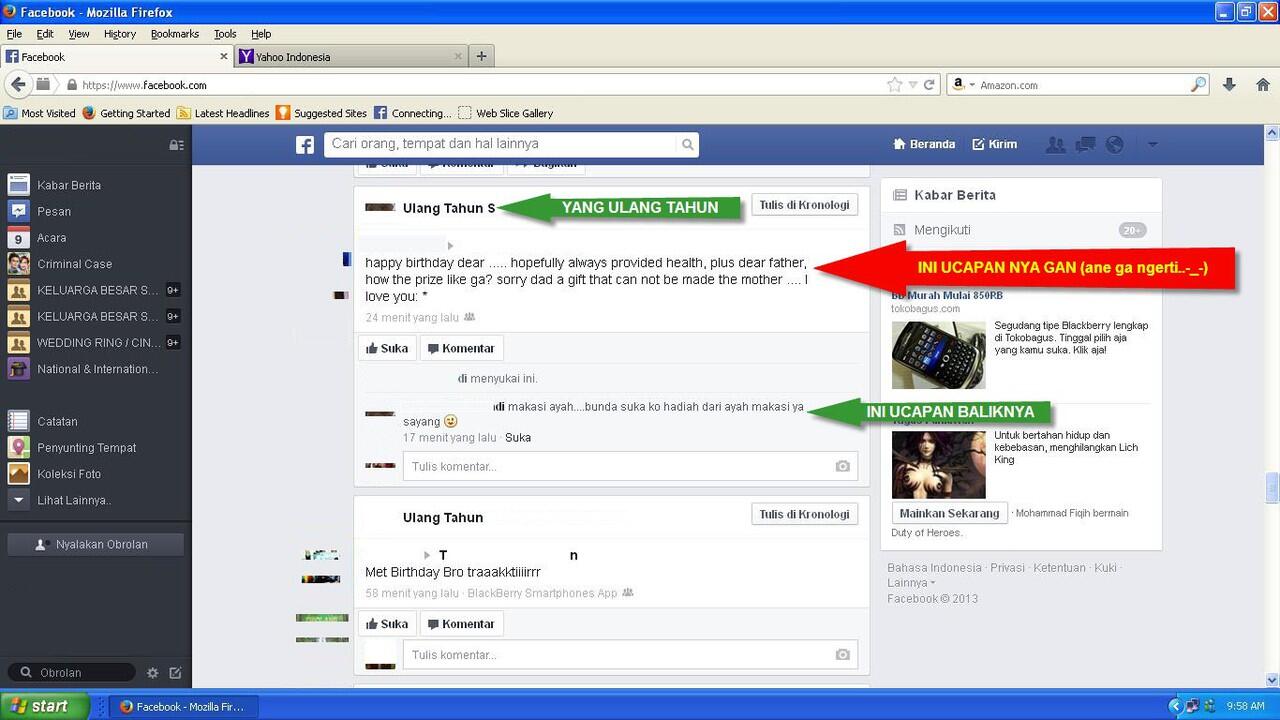Open the Facebook logo in the blue bar

[x=305, y=145]
